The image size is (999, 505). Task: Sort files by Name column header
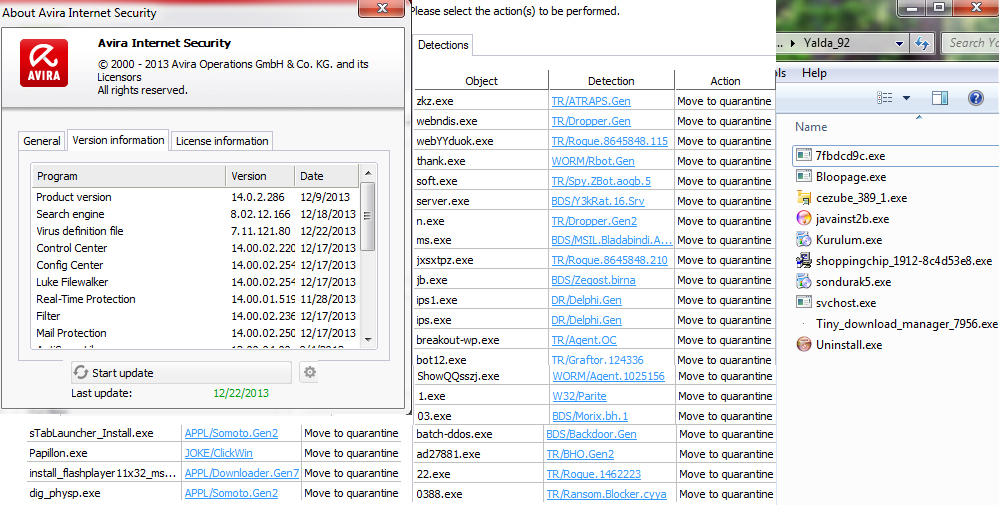811,127
